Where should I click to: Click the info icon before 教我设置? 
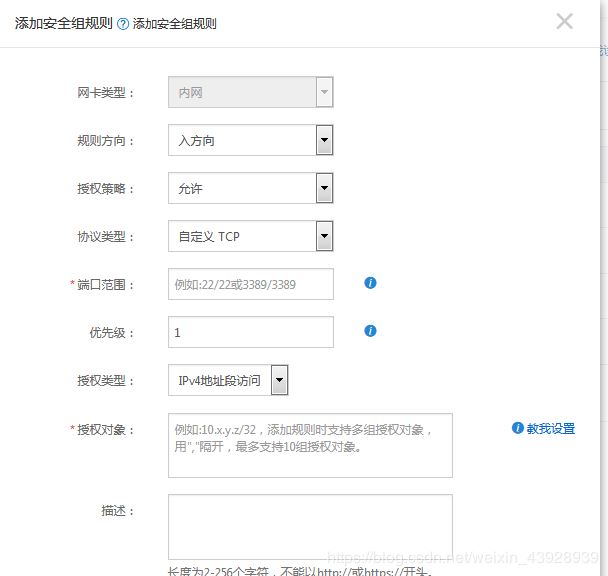click(517, 428)
